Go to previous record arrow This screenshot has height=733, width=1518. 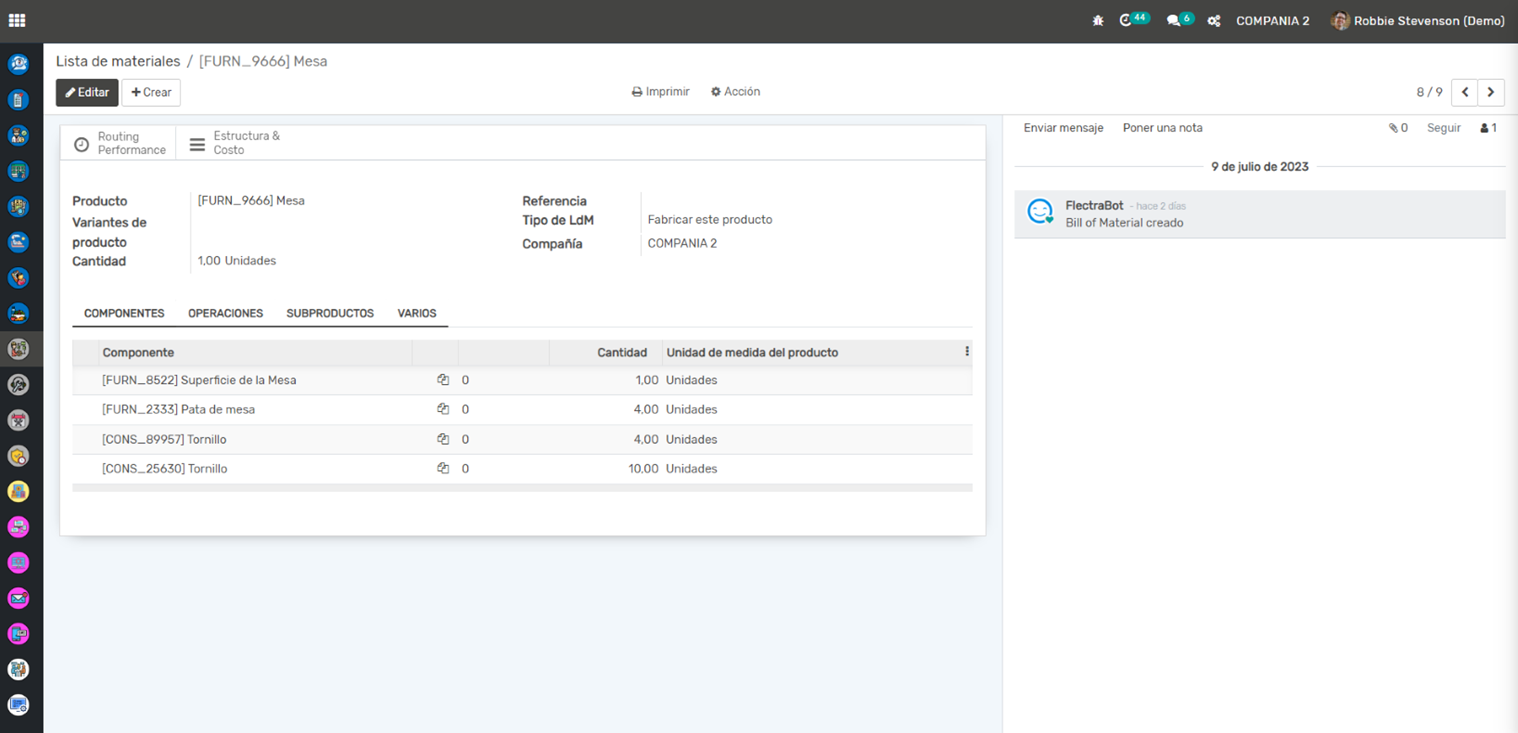[x=1464, y=92]
